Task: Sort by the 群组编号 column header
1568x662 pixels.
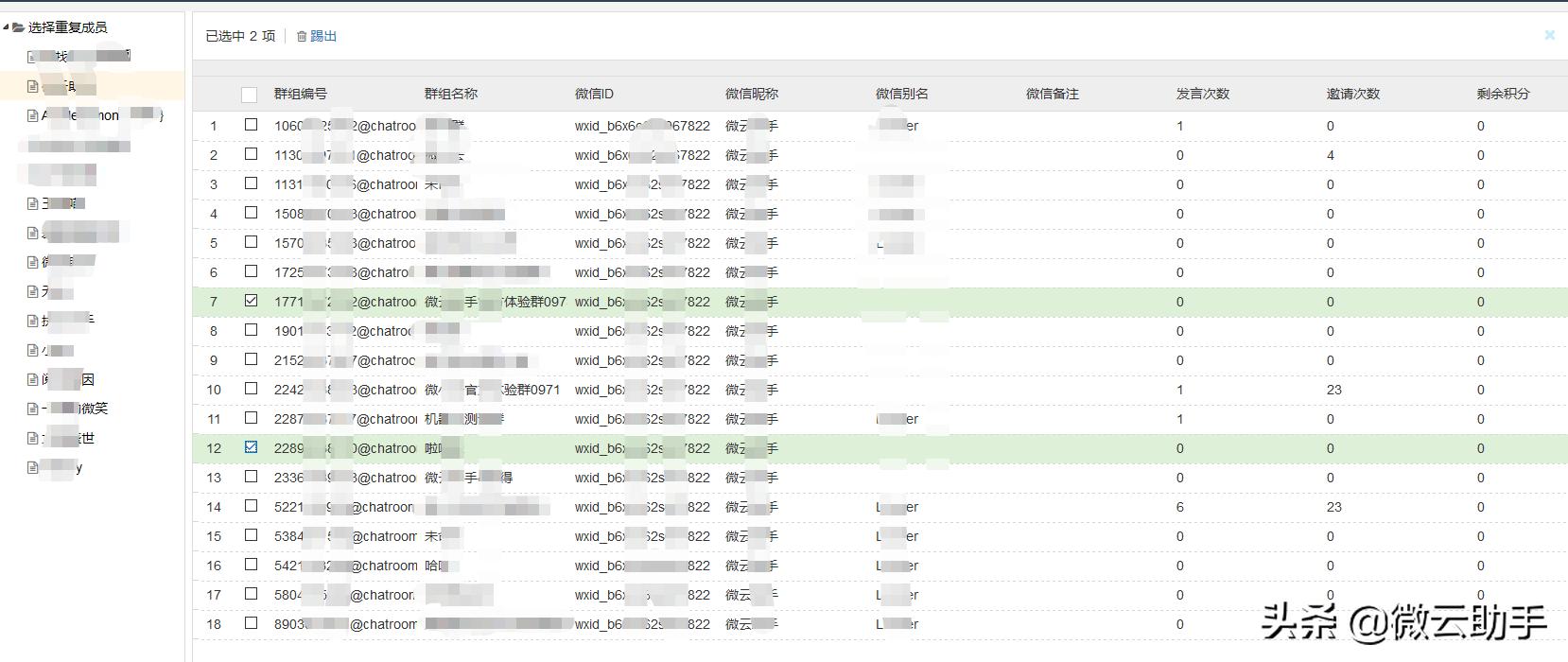Action: click(x=301, y=94)
